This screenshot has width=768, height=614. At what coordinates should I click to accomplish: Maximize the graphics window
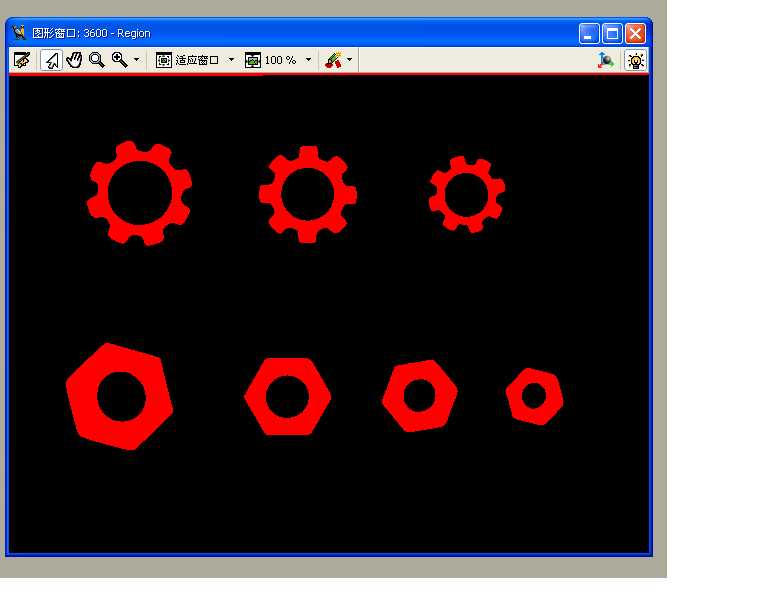click(x=612, y=34)
